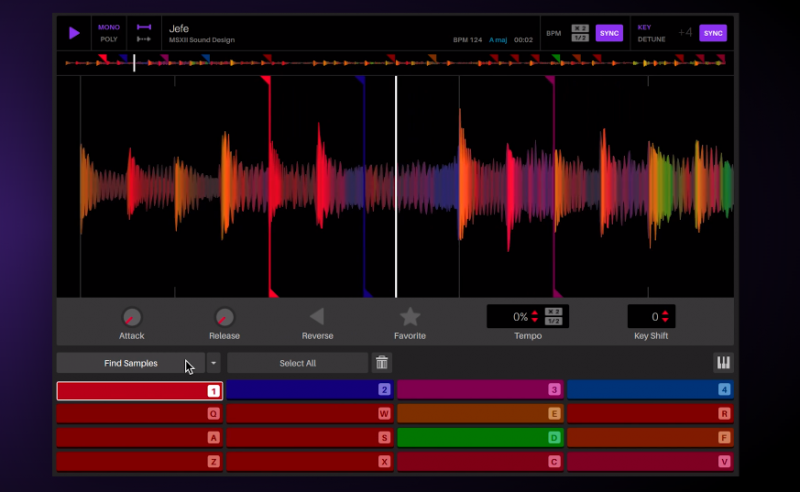Click the Find Samples button
Image resolution: width=800 pixels, height=492 pixels.
[x=131, y=363]
